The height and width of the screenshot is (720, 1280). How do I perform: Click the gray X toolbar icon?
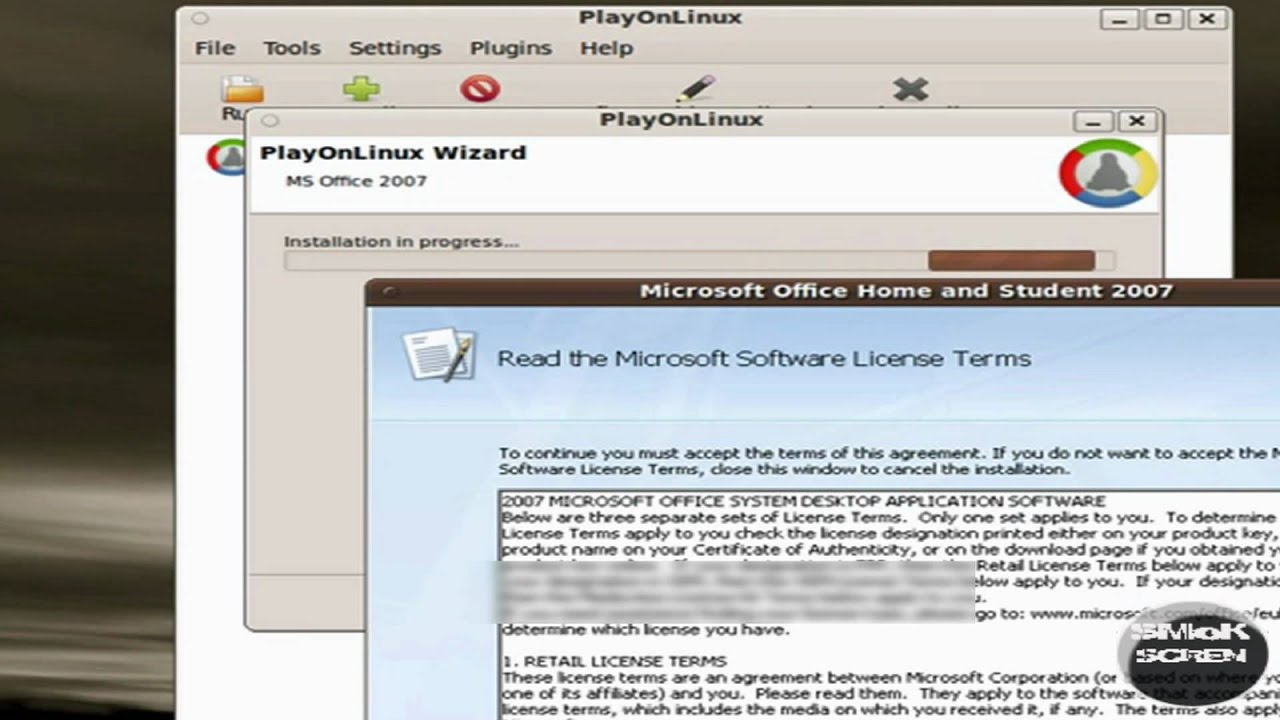click(910, 89)
